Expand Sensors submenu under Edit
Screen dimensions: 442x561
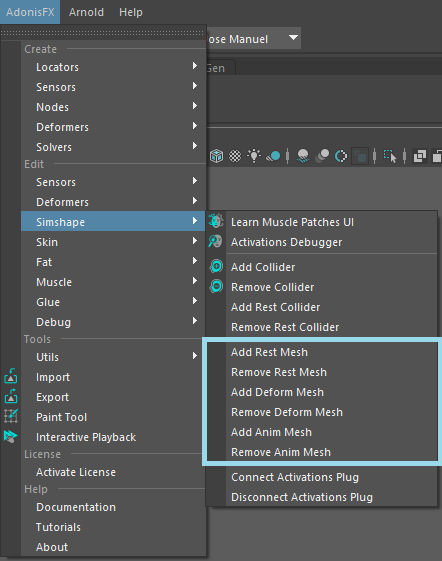pos(113,182)
